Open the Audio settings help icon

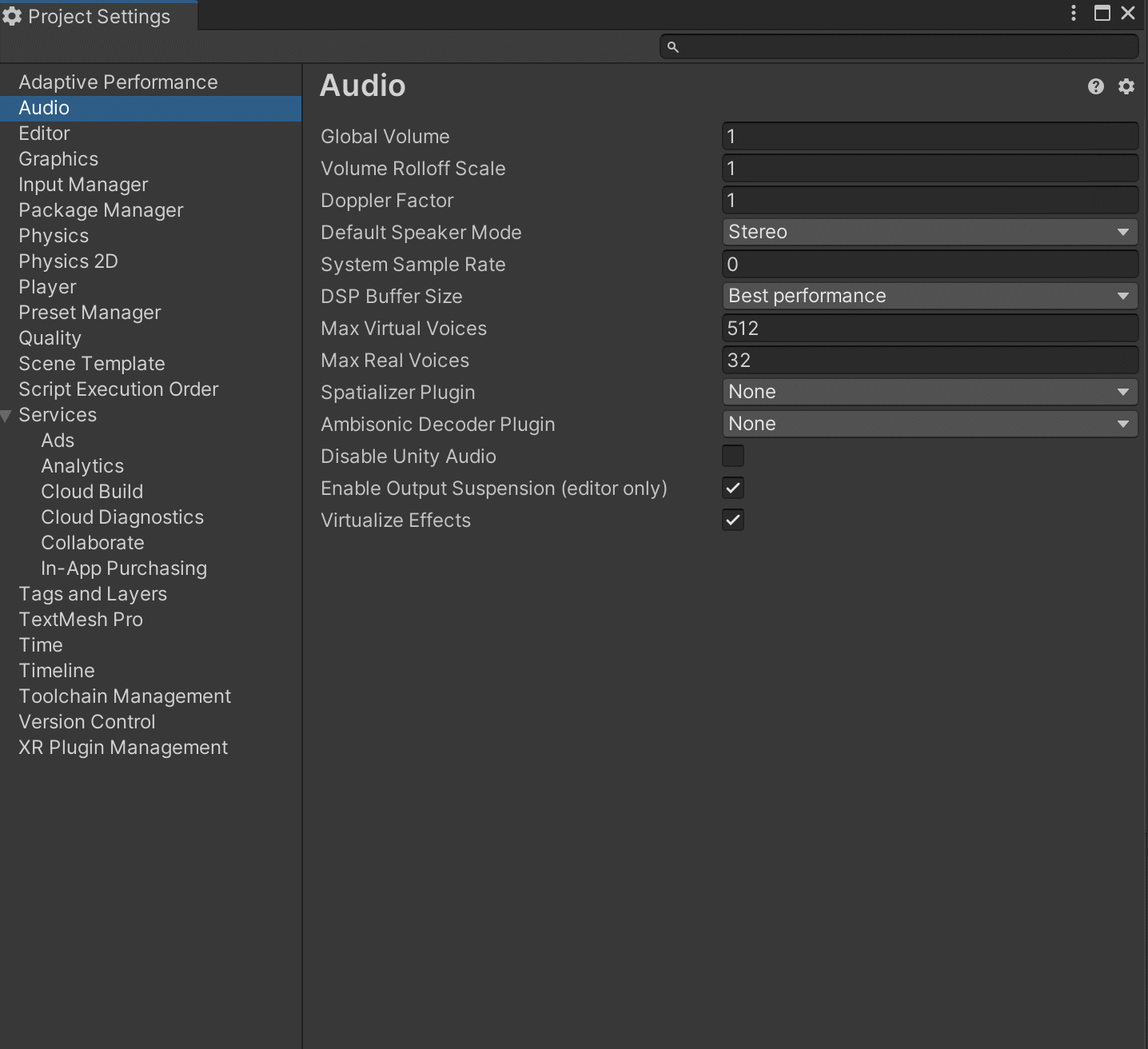[1094, 86]
